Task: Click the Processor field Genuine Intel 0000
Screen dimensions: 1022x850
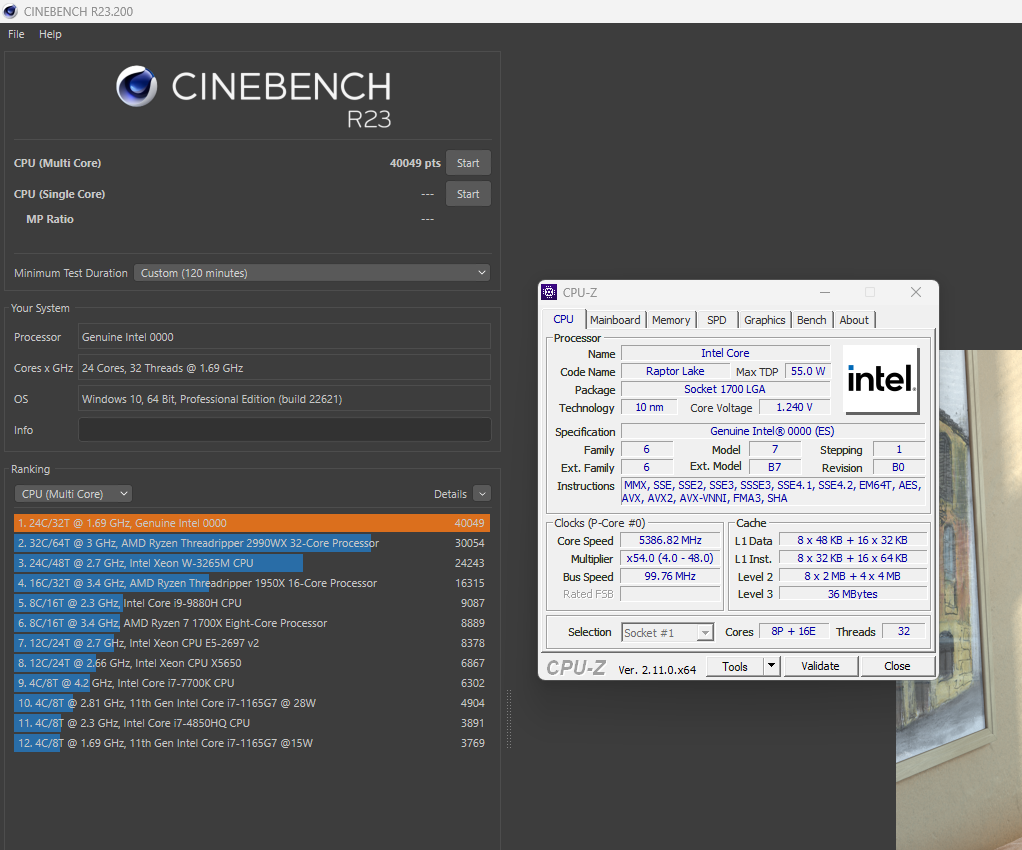Action: pos(285,337)
